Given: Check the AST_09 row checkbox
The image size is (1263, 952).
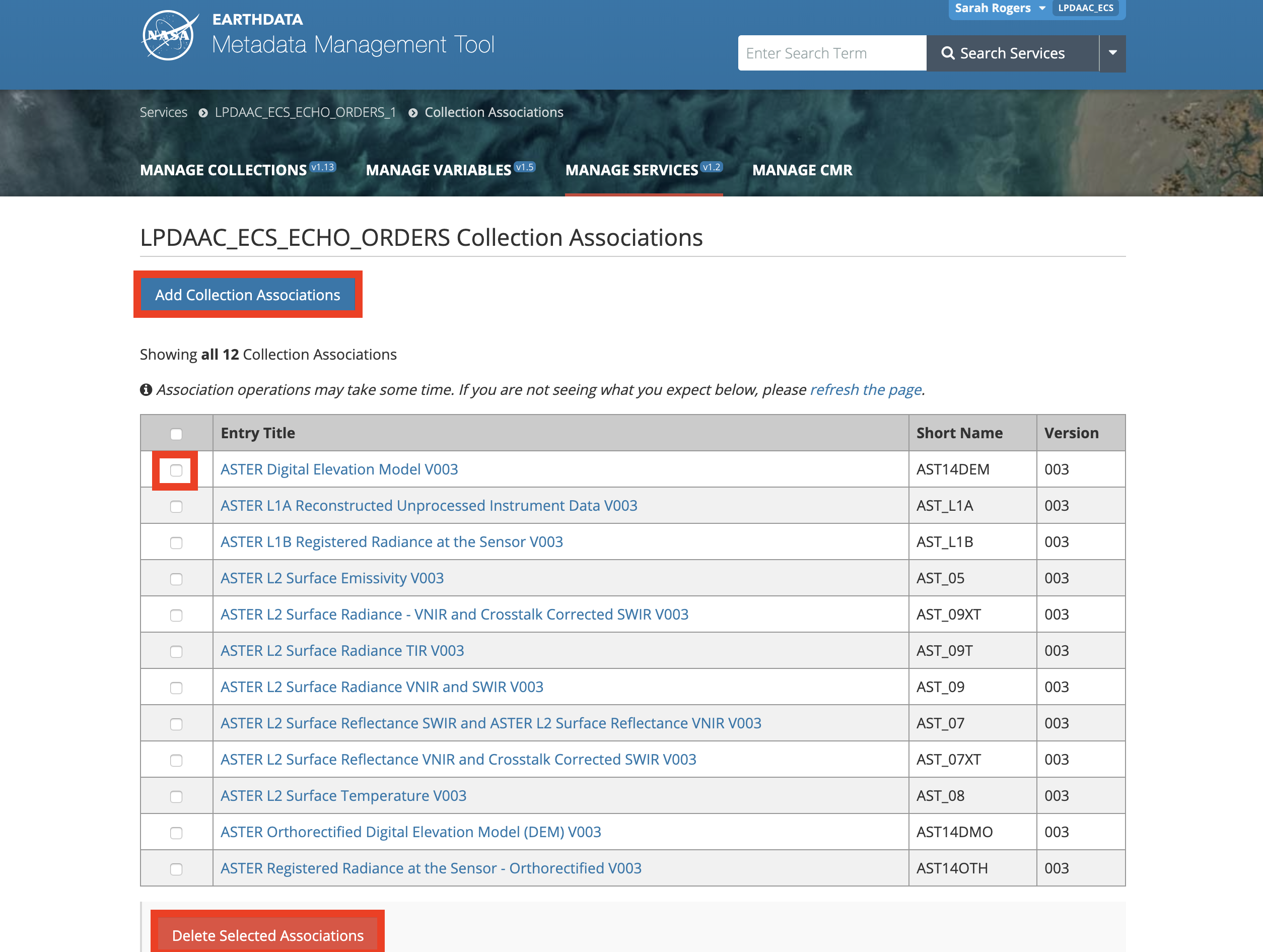Looking at the screenshot, I should [176, 688].
